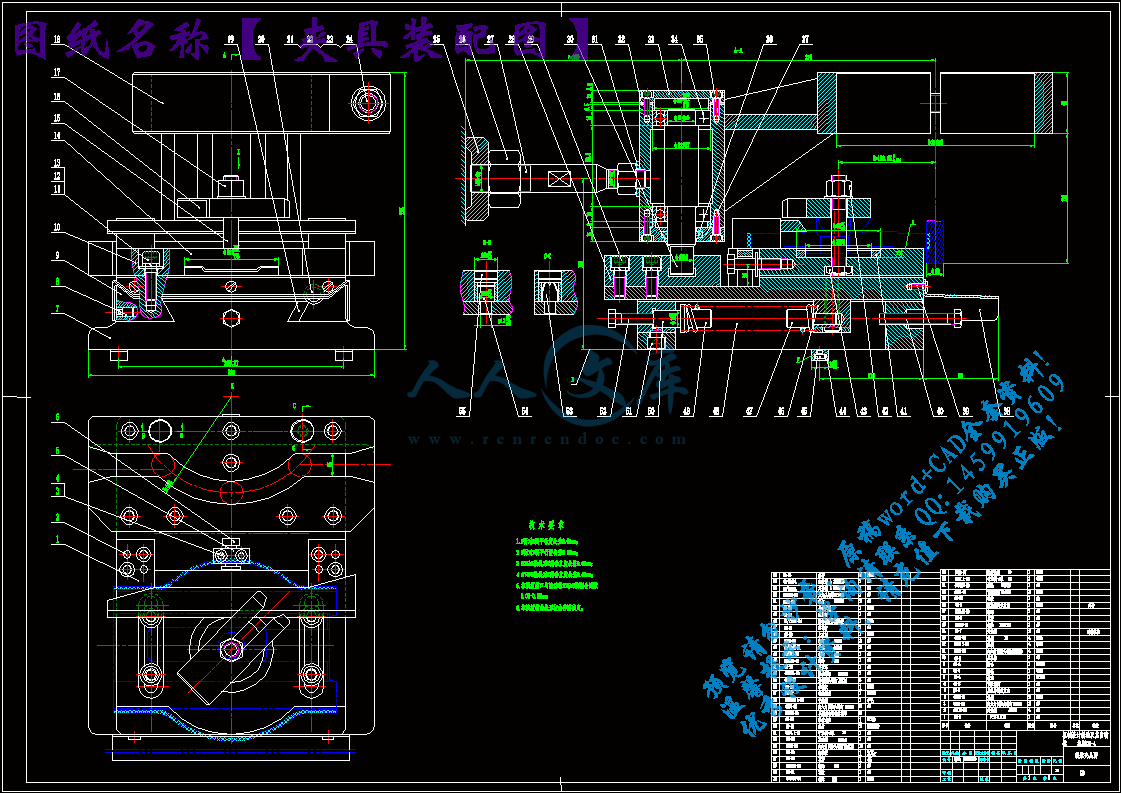1121x793 pixels.
Task: Click the 技术要求 heading text
Action: click(x=547, y=526)
